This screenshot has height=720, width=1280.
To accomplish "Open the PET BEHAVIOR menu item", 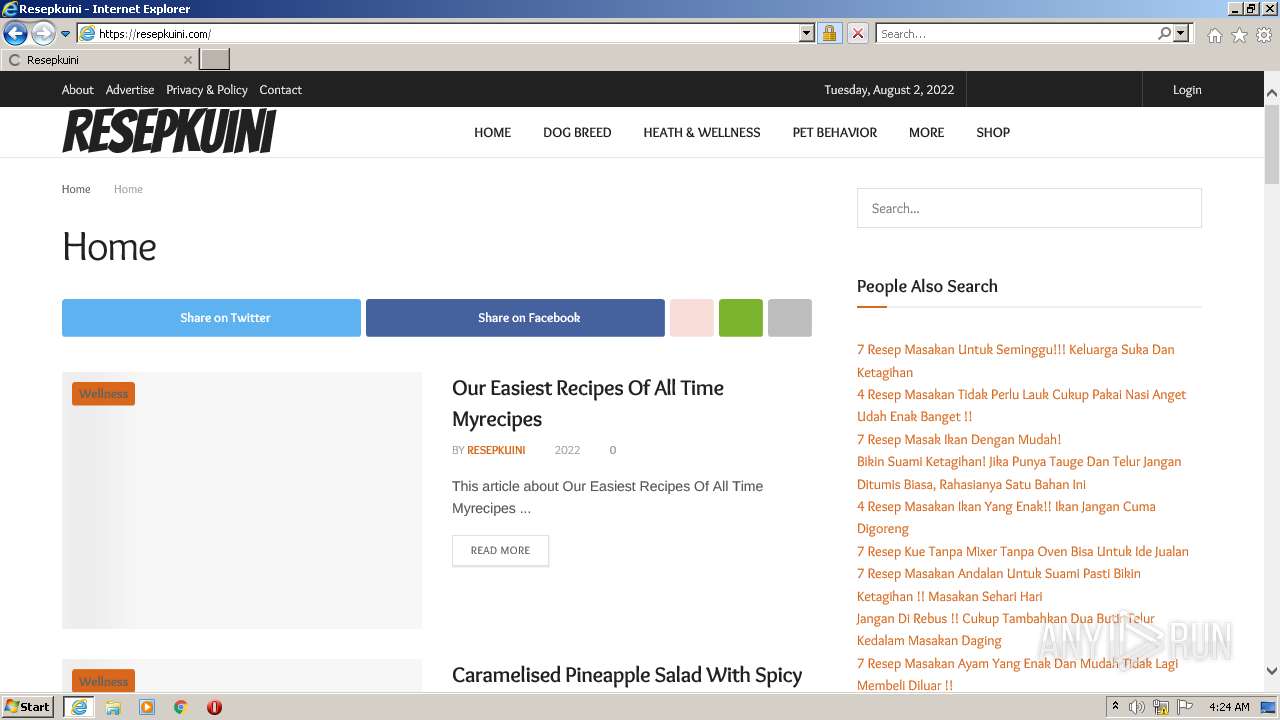I will [835, 132].
